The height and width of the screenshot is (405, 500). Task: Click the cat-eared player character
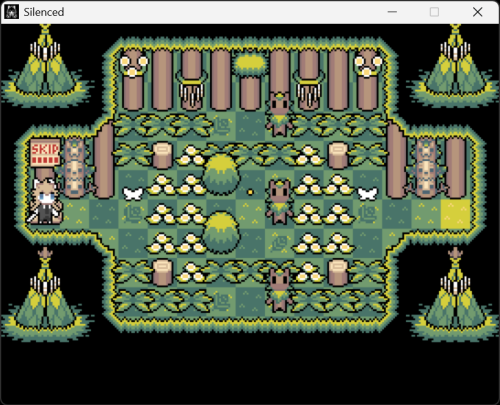tap(46, 201)
